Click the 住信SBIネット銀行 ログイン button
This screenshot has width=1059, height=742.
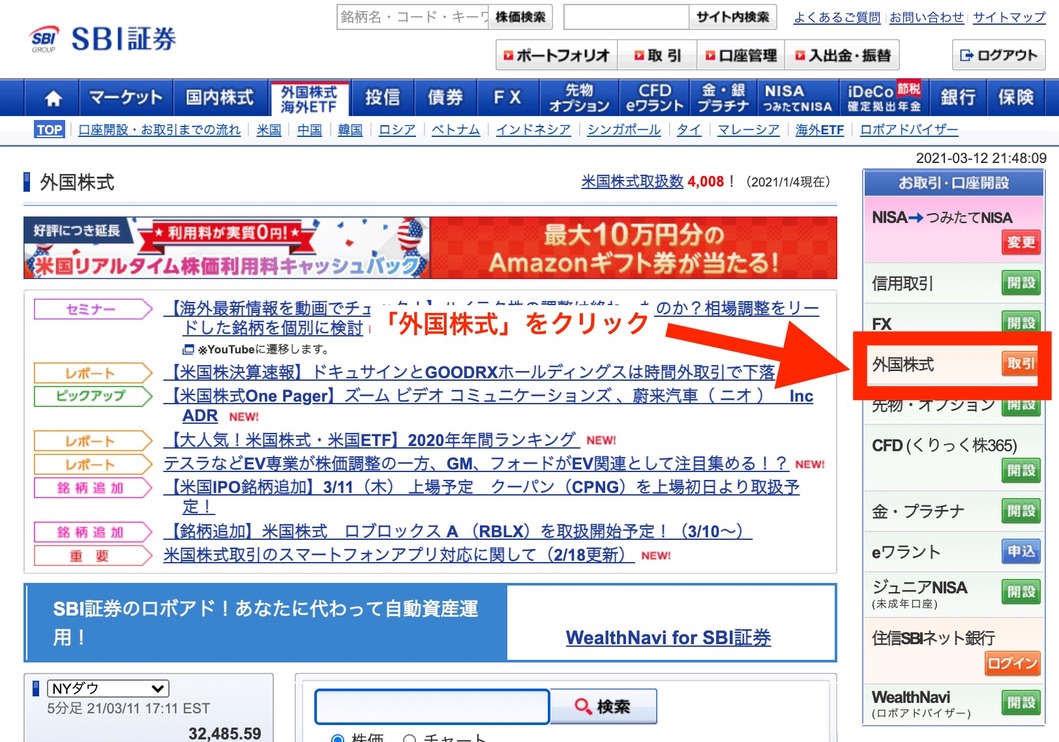coord(1012,664)
